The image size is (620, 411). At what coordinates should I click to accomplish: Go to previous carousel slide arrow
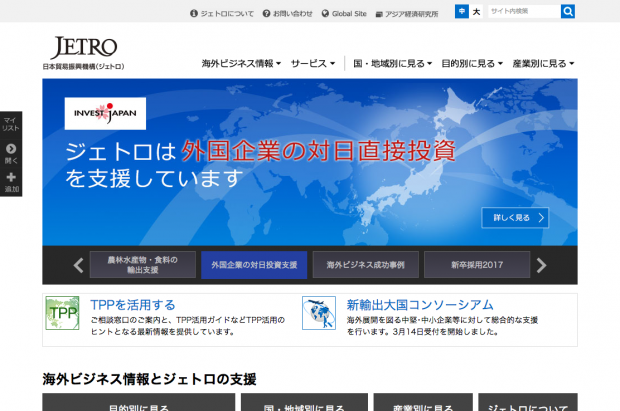coord(78,265)
